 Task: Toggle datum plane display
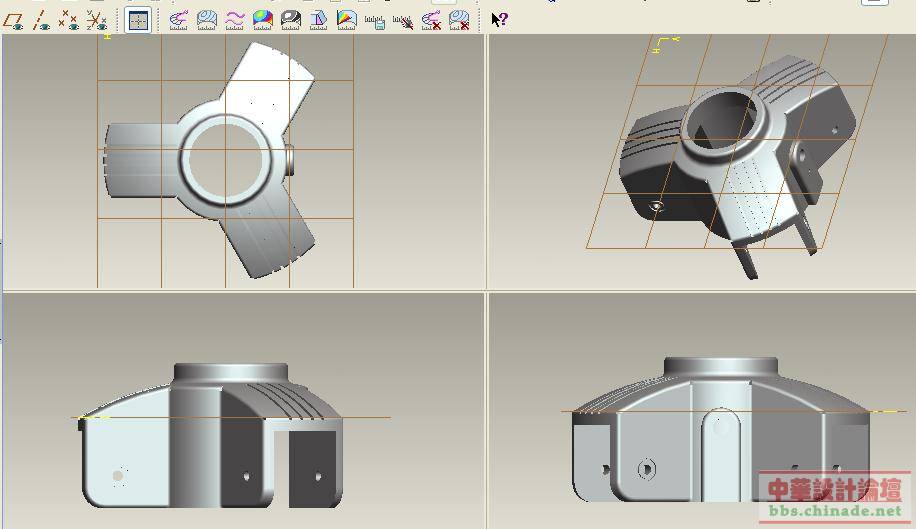click(14, 19)
